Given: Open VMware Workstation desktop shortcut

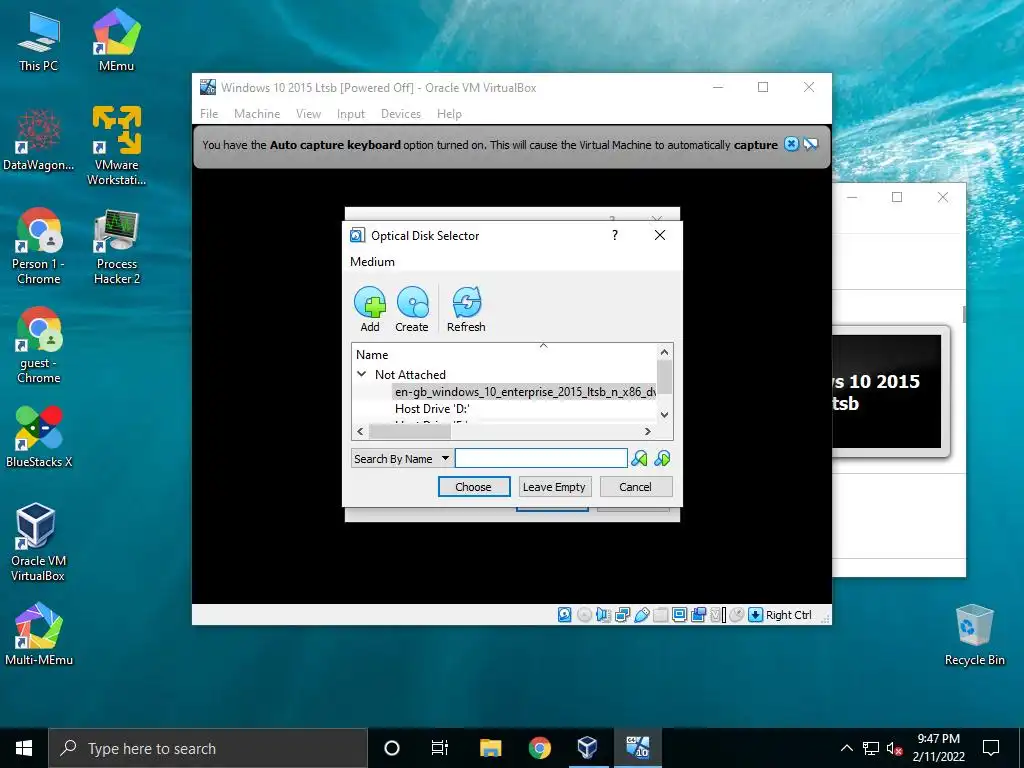Looking at the screenshot, I should coord(116,146).
